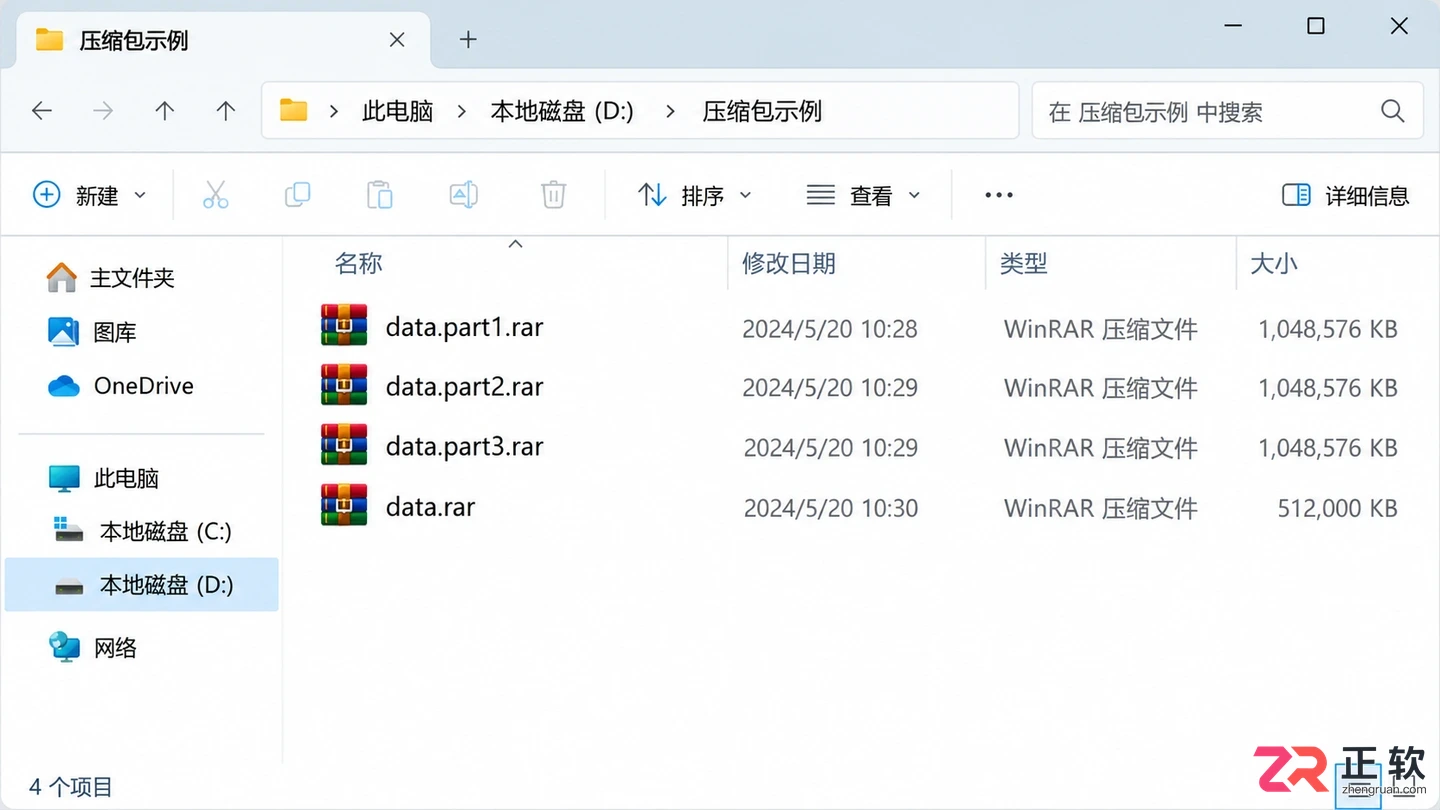Open the 排序 sort dropdown
This screenshot has width=1440, height=810.
tap(695, 195)
